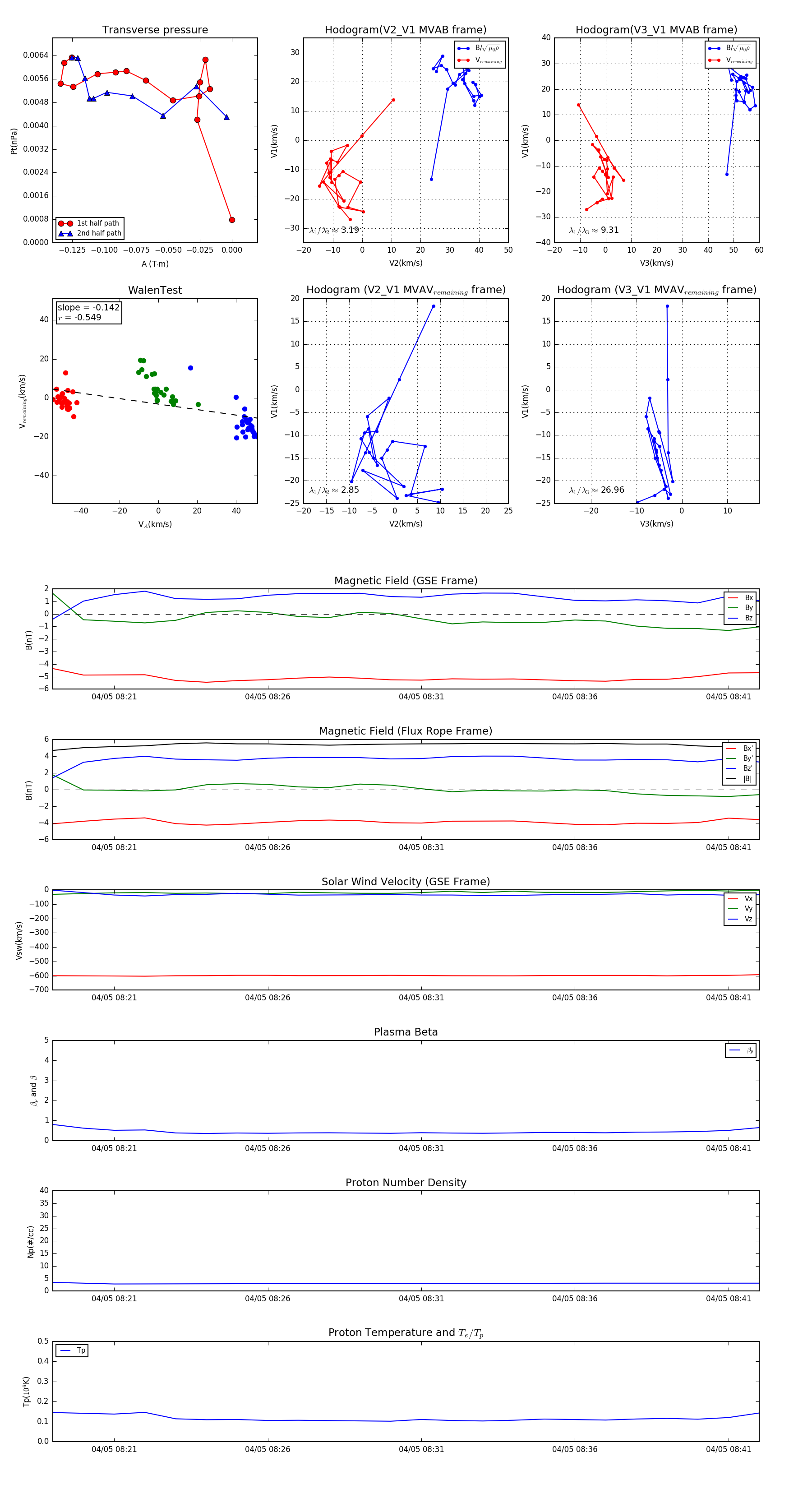Click the 'Magnetic Field (Flux Rope Frame)' title
The height and width of the screenshot is (1489, 812).
(406, 731)
